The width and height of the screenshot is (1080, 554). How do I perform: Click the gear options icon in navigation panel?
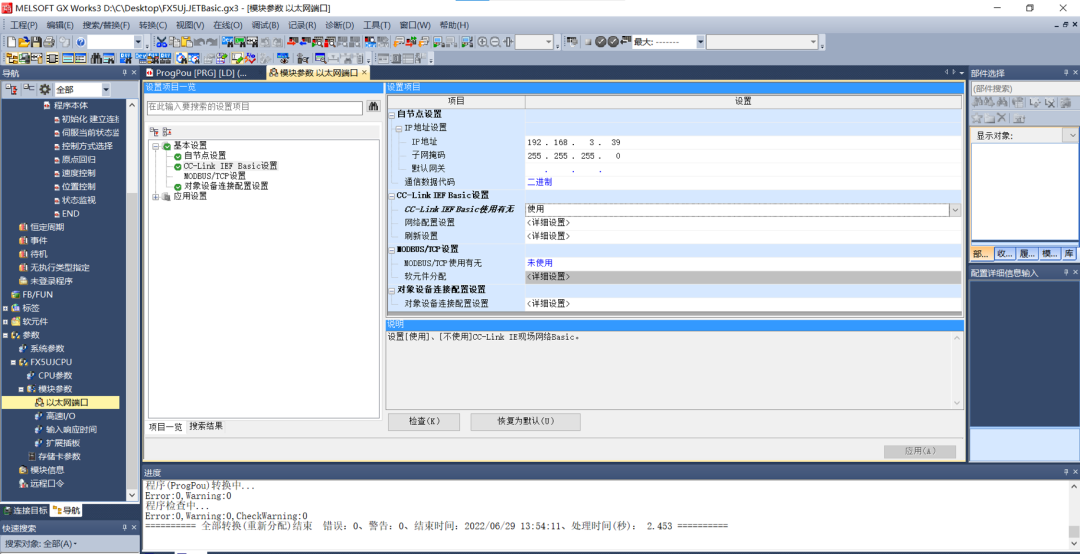(45, 89)
